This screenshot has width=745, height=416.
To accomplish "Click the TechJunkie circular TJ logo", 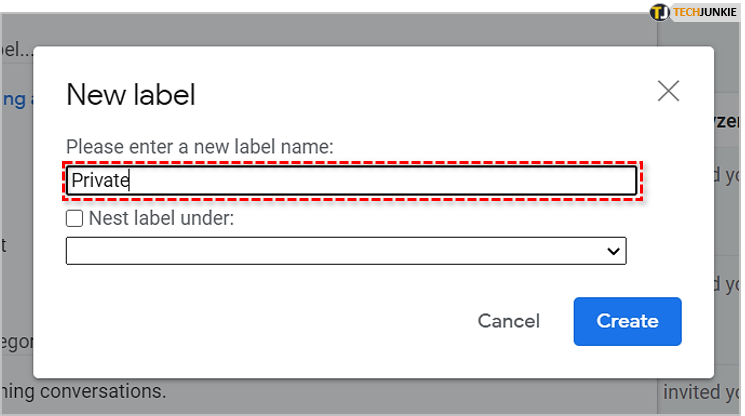I will tap(659, 12).
